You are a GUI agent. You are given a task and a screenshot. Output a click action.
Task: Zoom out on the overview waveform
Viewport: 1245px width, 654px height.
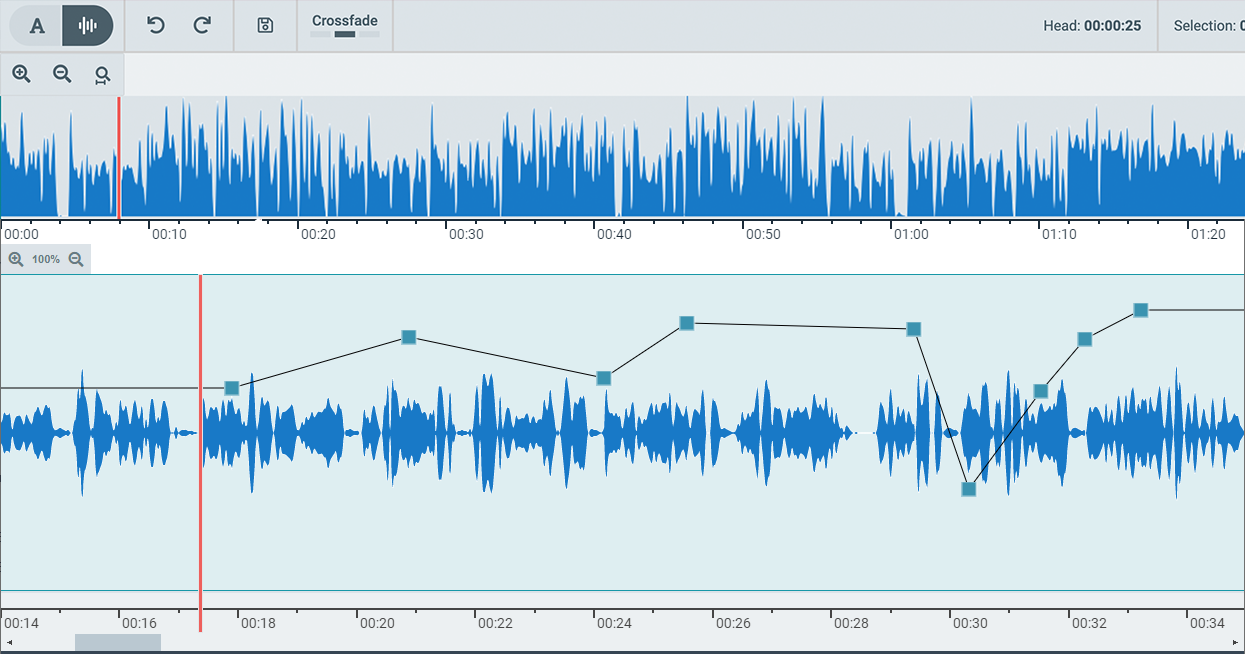pos(62,75)
